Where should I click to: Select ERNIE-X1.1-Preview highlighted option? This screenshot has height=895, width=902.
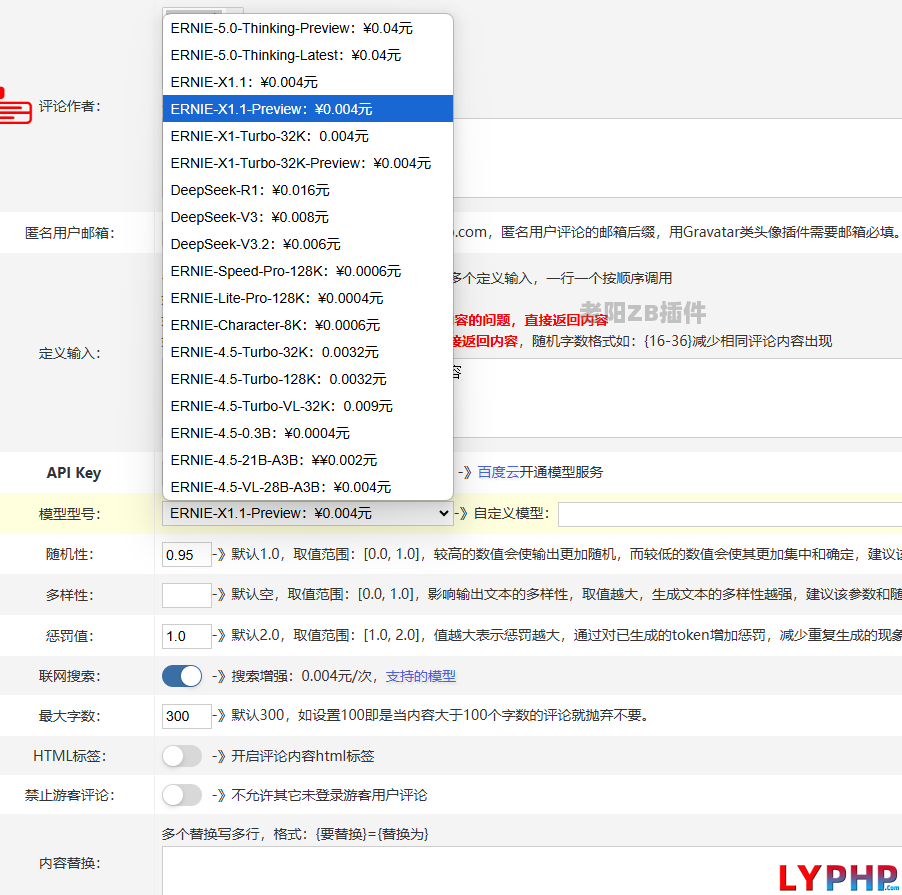(x=271, y=109)
